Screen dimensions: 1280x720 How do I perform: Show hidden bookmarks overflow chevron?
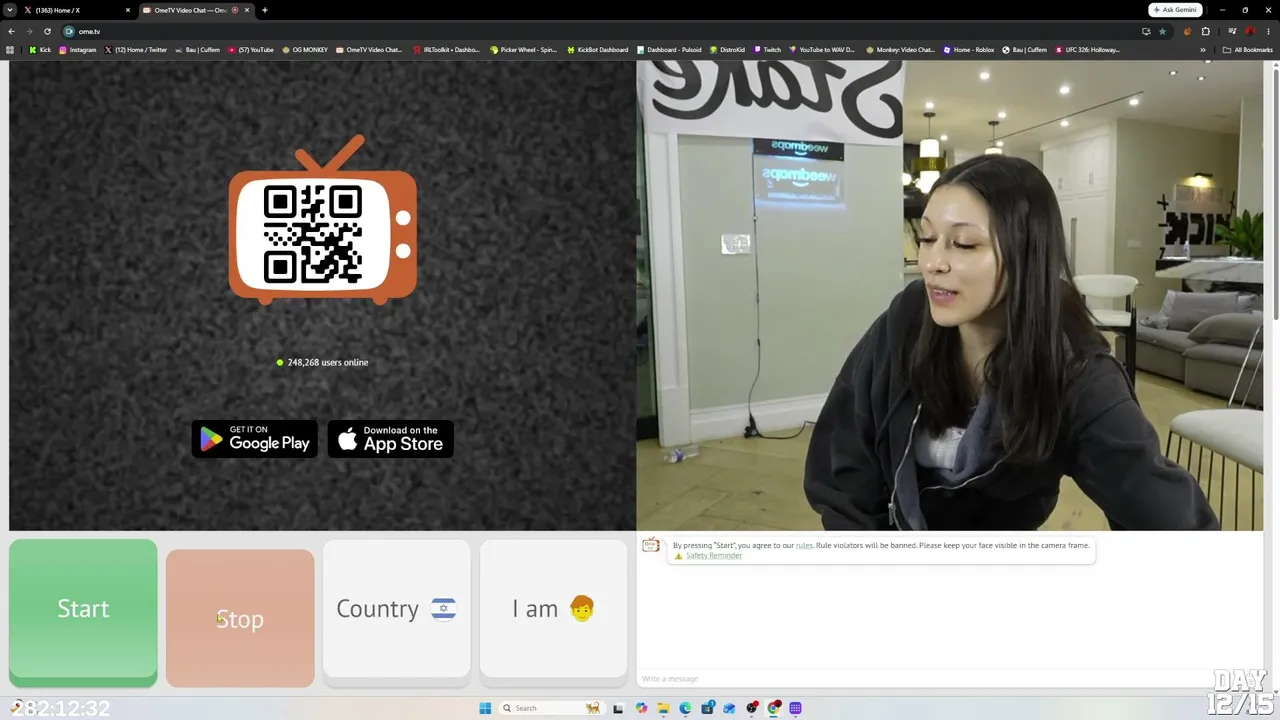pyautogui.click(x=1203, y=50)
